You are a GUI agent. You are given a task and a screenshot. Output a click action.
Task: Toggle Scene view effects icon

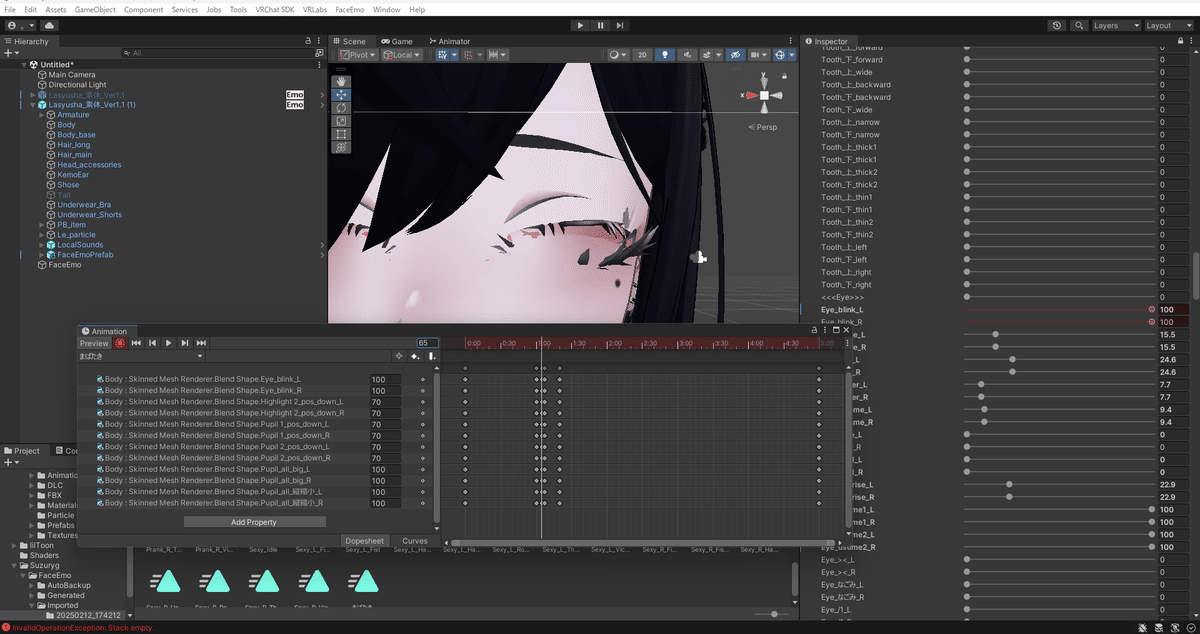tap(709, 55)
